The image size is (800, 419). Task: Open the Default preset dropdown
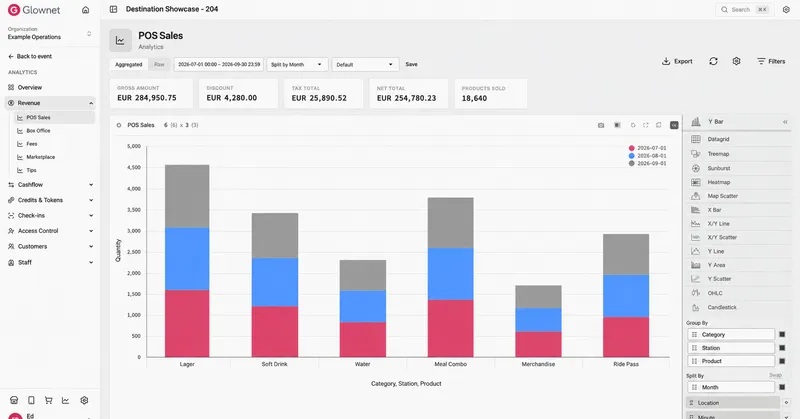tap(365, 65)
